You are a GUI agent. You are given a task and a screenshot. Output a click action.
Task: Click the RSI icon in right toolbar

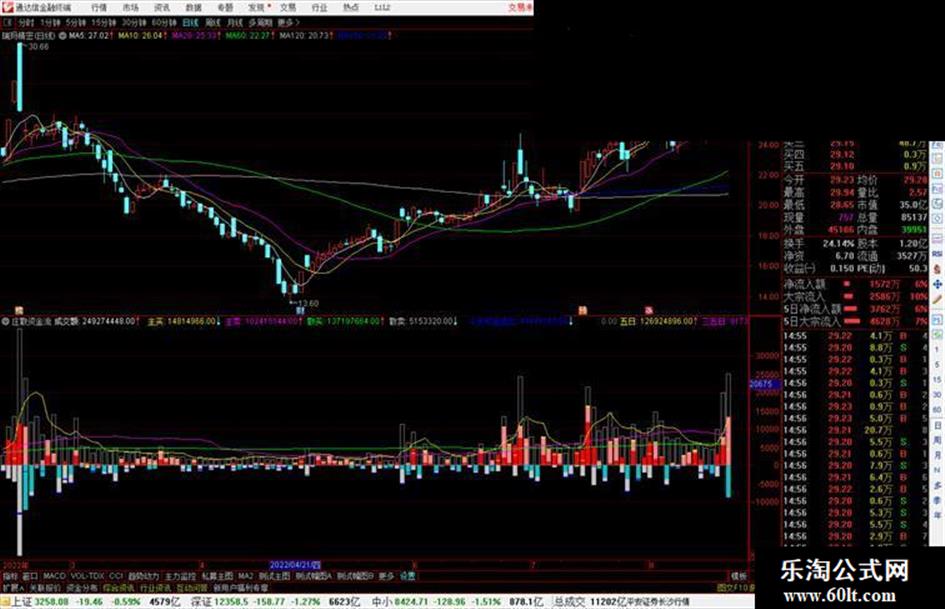click(x=937, y=253)
